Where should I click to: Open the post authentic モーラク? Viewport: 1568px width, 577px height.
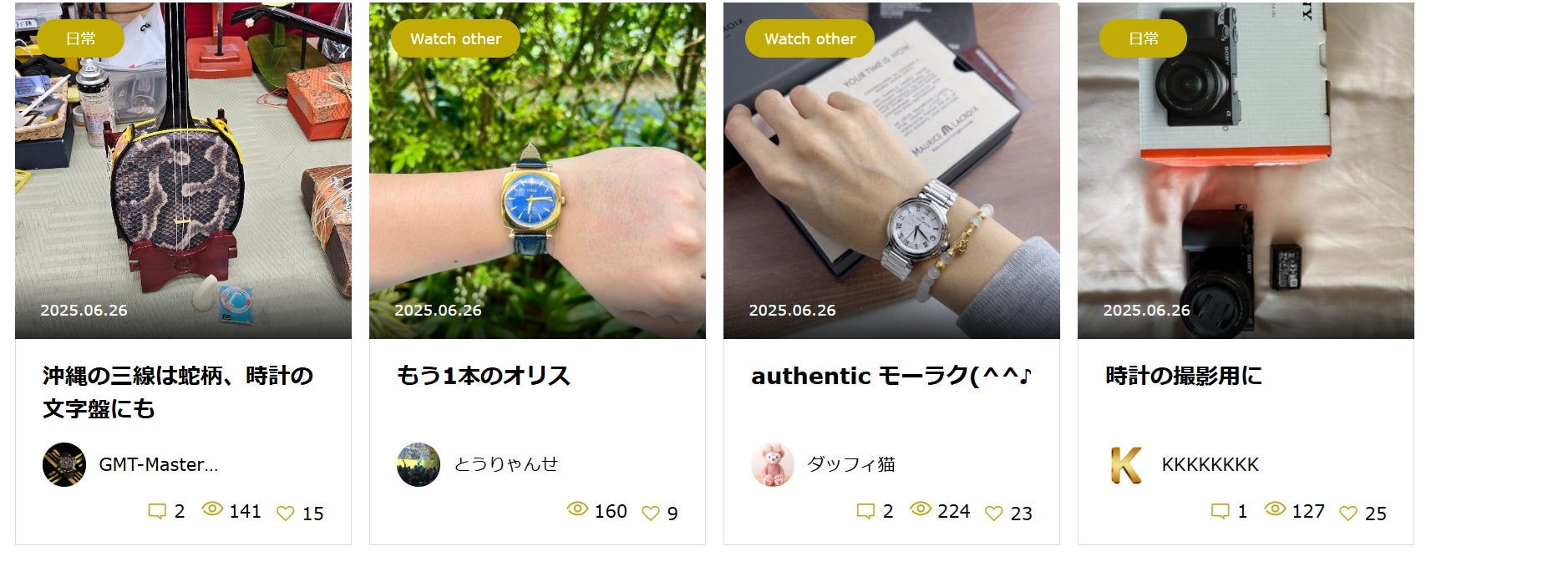pos(892,376)
